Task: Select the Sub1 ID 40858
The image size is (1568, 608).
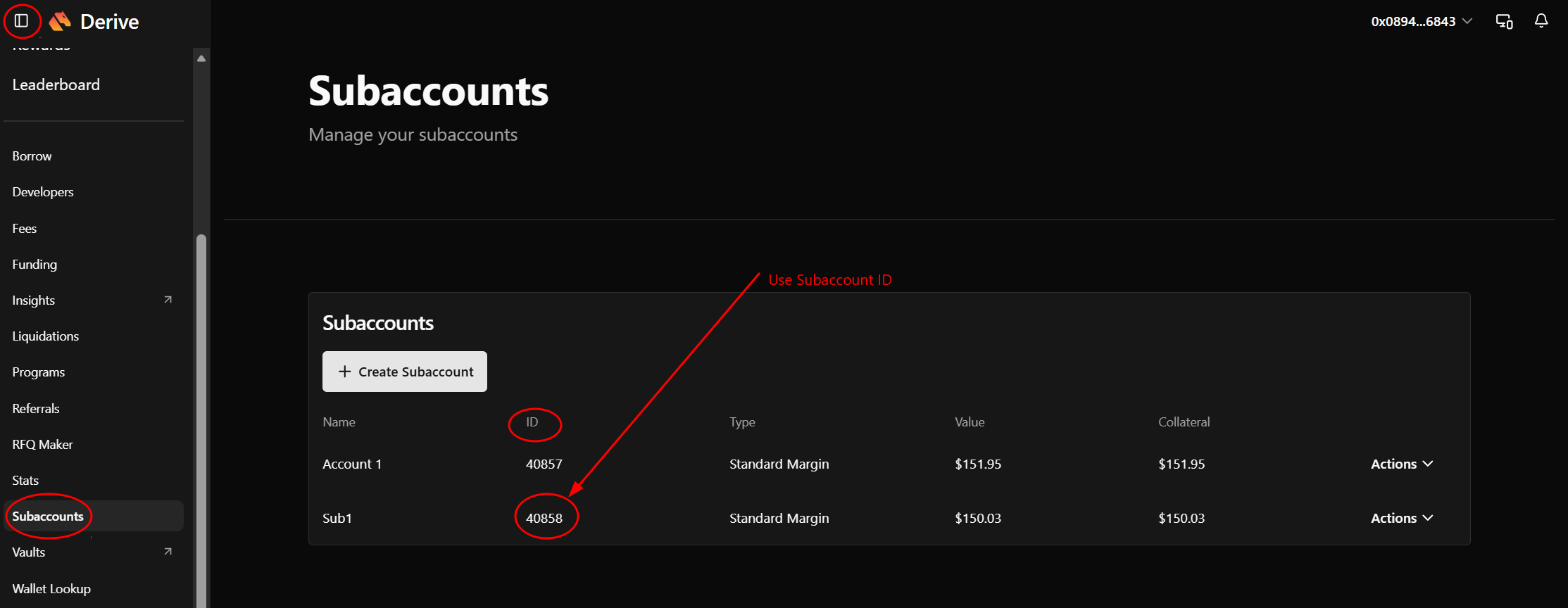Action: [544, 518]
